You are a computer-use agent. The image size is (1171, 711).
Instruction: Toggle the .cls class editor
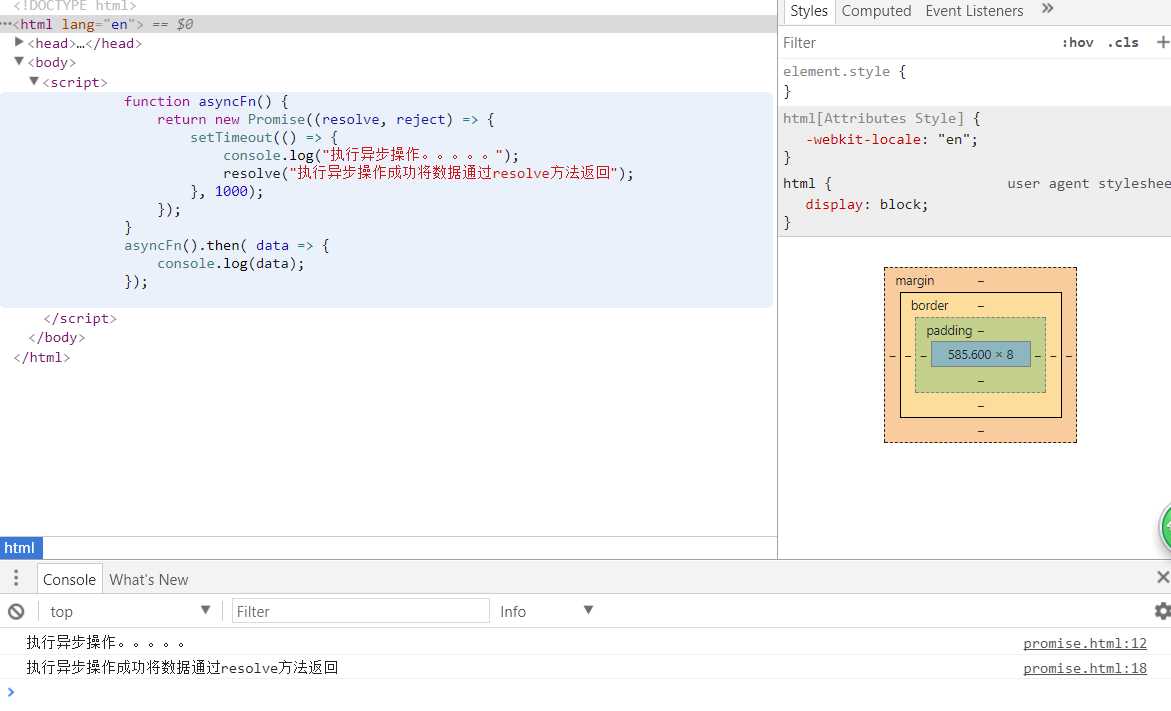1123,43
